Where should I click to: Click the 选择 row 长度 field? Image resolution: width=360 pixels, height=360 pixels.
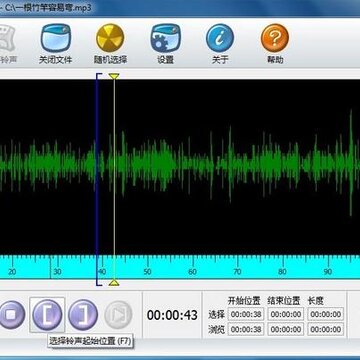326,314
